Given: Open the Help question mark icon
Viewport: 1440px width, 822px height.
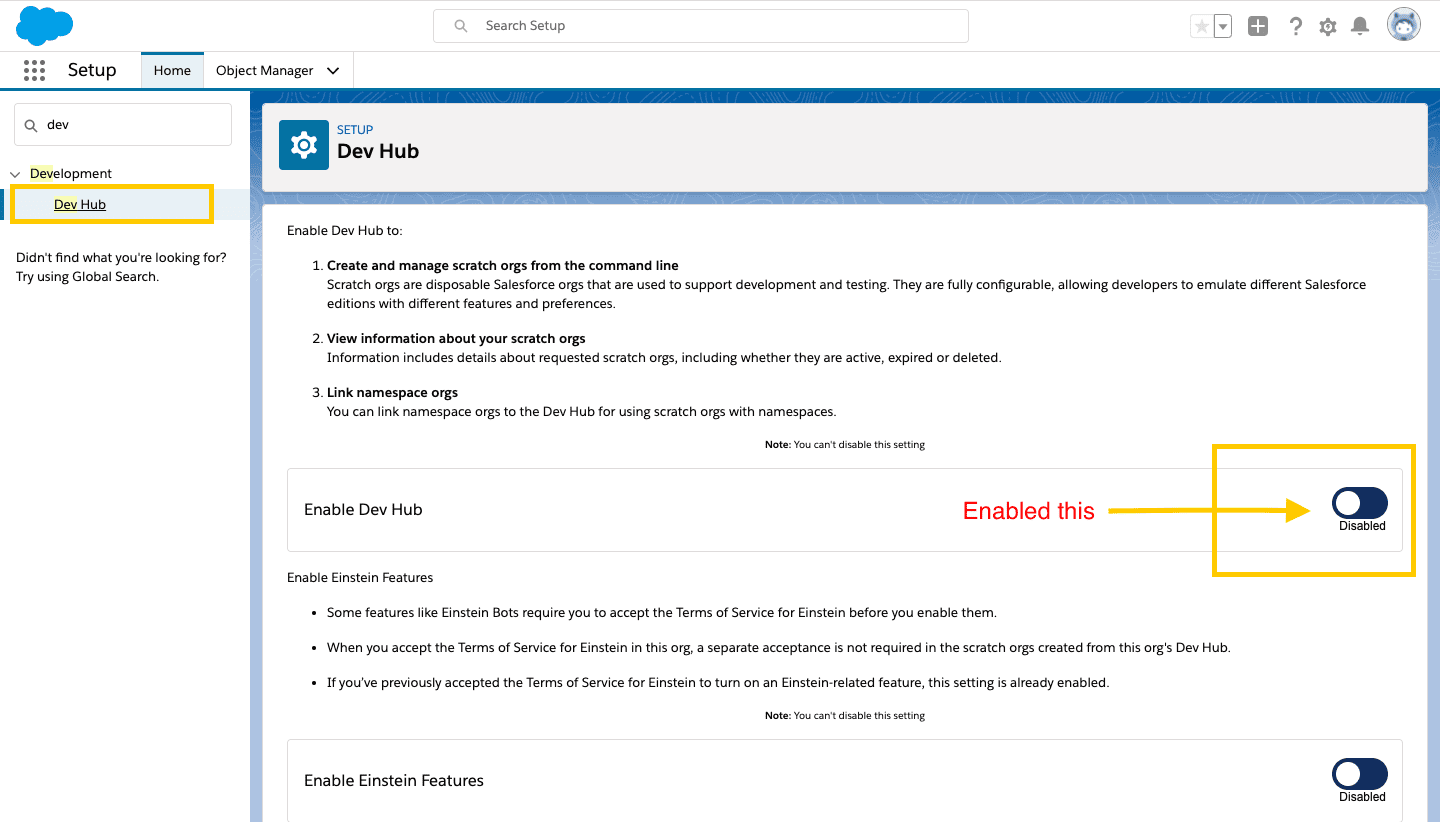Looking at the screenshot, I should [x=1295, y=27].
